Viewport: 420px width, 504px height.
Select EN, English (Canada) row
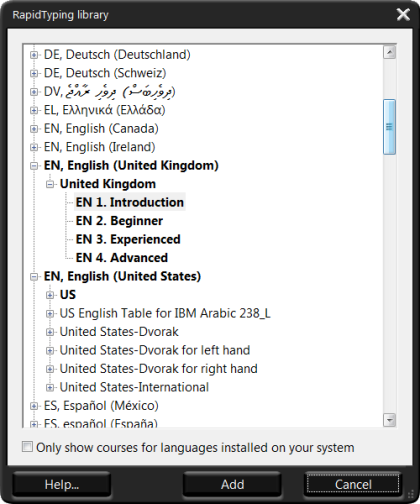pyautogui.click(x=101, y=129)
